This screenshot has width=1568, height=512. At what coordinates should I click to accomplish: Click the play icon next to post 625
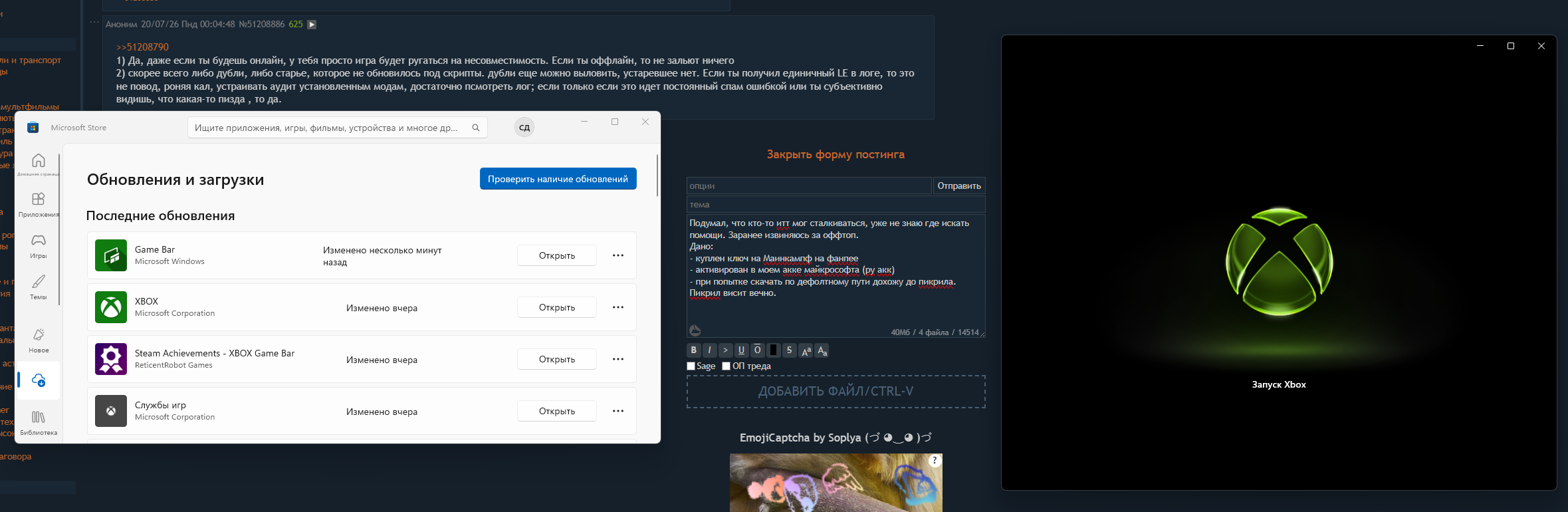tap(312, 25)
